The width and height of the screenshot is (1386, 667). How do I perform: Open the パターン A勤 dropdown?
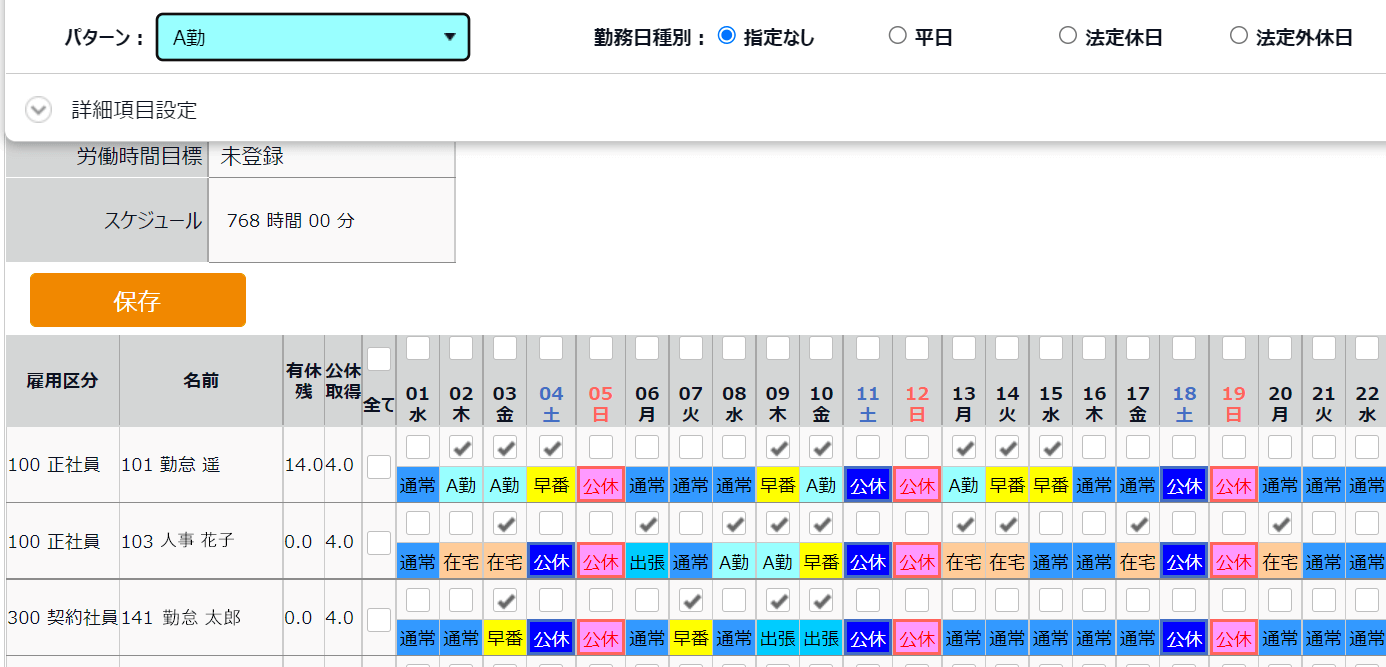pos(313,38)
